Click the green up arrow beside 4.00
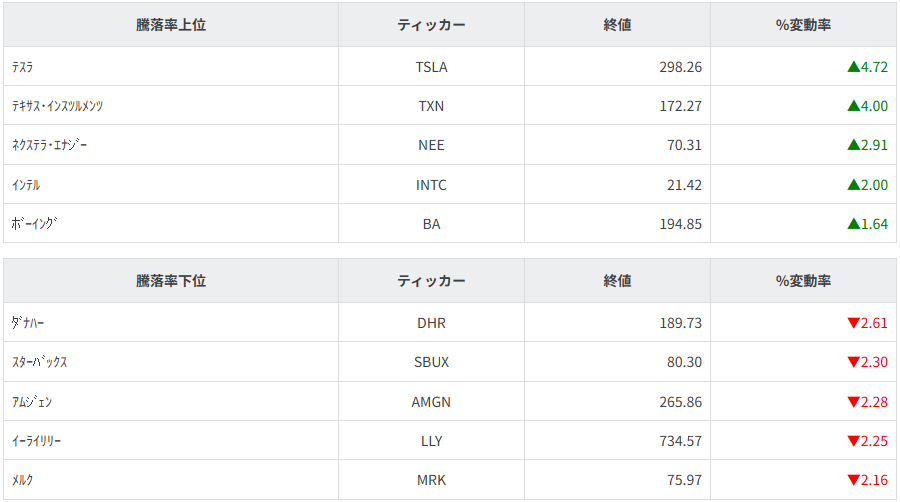The height and width of the screenshot is (502, 900). 853,106
